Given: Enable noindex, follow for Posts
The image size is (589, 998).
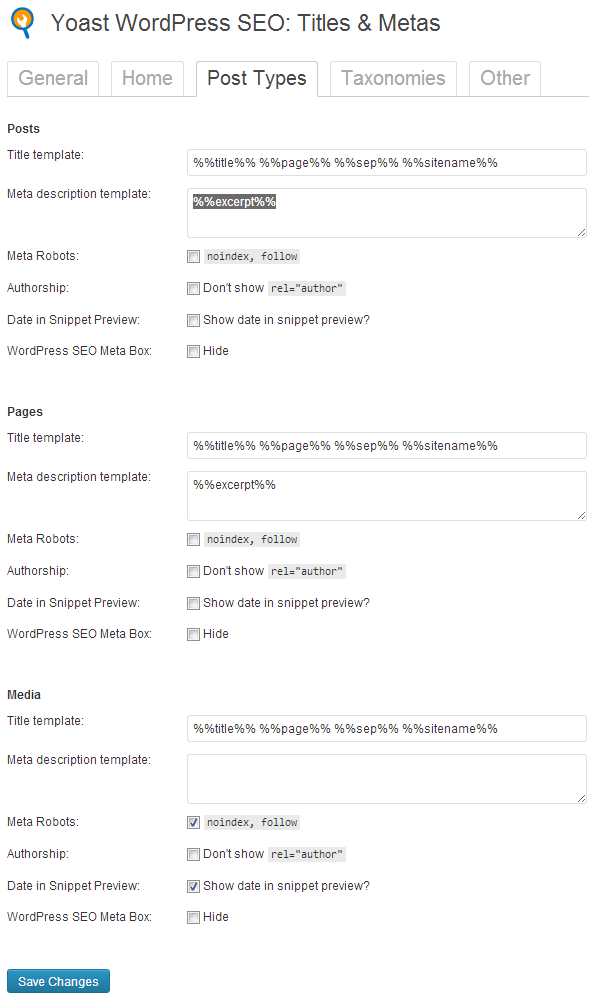Looking at the screenshot, I should tap(194, 257).
